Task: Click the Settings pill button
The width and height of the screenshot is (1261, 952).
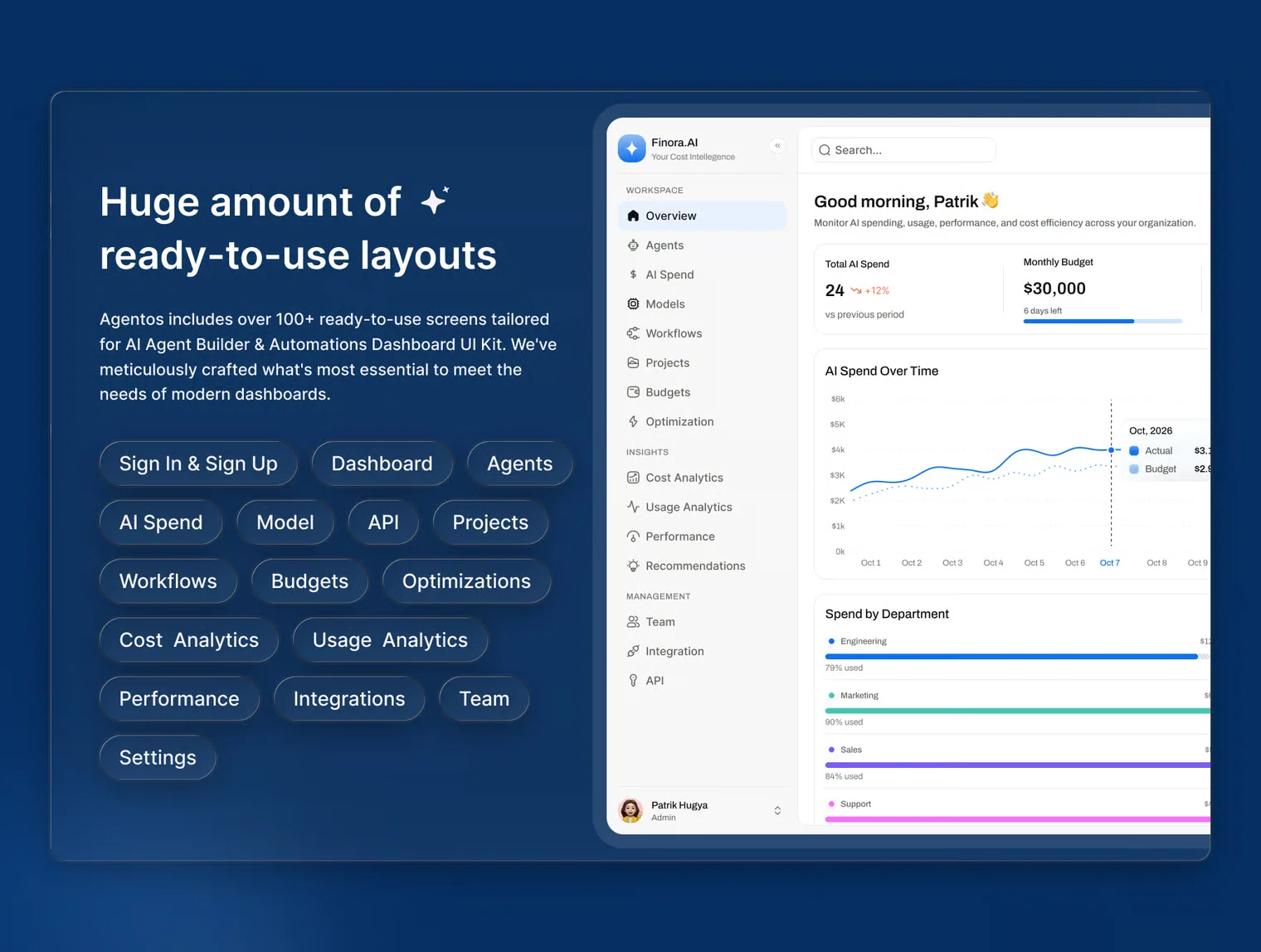Action: click(158, 758)
